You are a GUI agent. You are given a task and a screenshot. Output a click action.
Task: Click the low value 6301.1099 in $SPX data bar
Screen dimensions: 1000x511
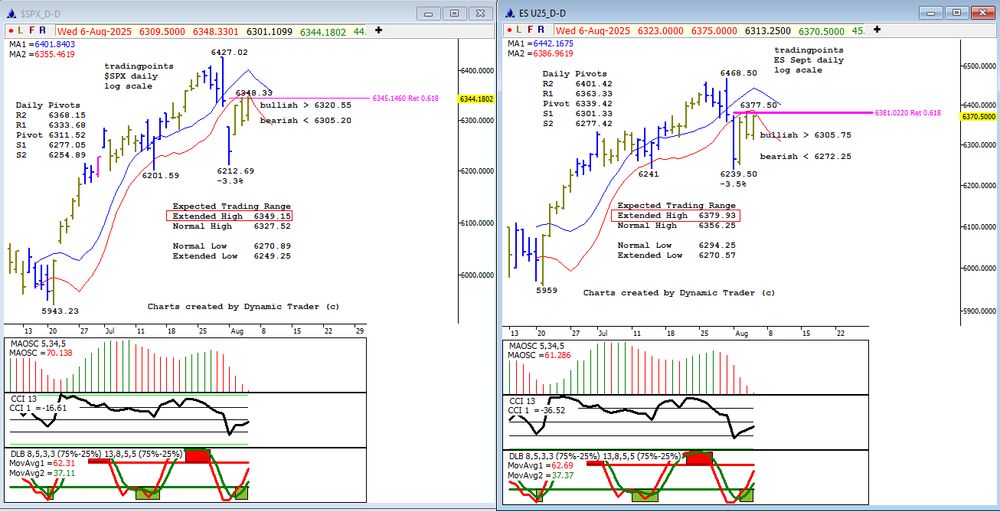[x=269, y=30]
